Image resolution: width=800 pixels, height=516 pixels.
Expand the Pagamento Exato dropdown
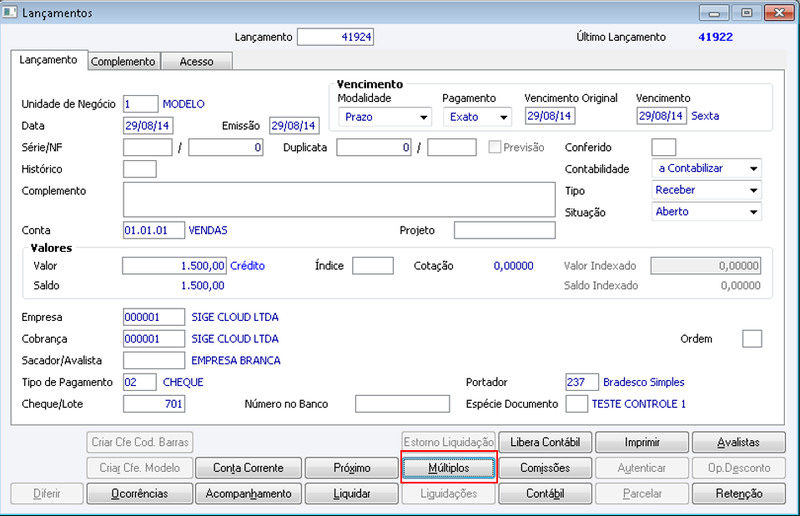coord(477,117)
